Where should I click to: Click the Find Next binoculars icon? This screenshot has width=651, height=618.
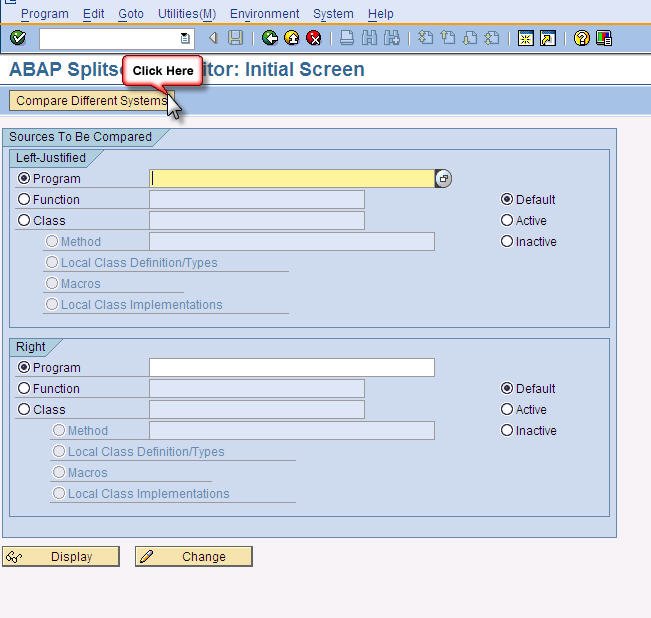(392, 38)
